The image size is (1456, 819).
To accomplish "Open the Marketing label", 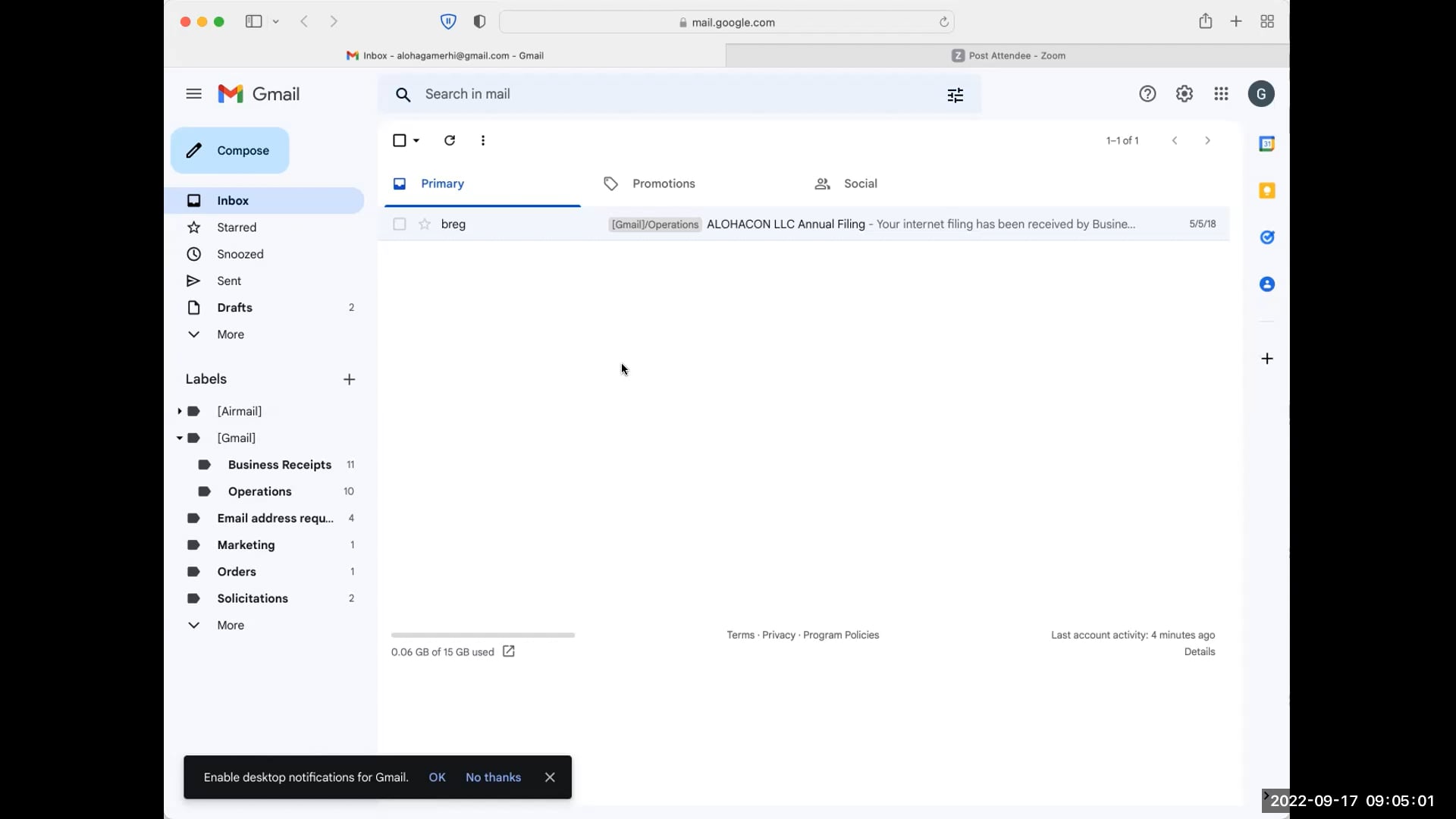I will (x=264, y=545).
